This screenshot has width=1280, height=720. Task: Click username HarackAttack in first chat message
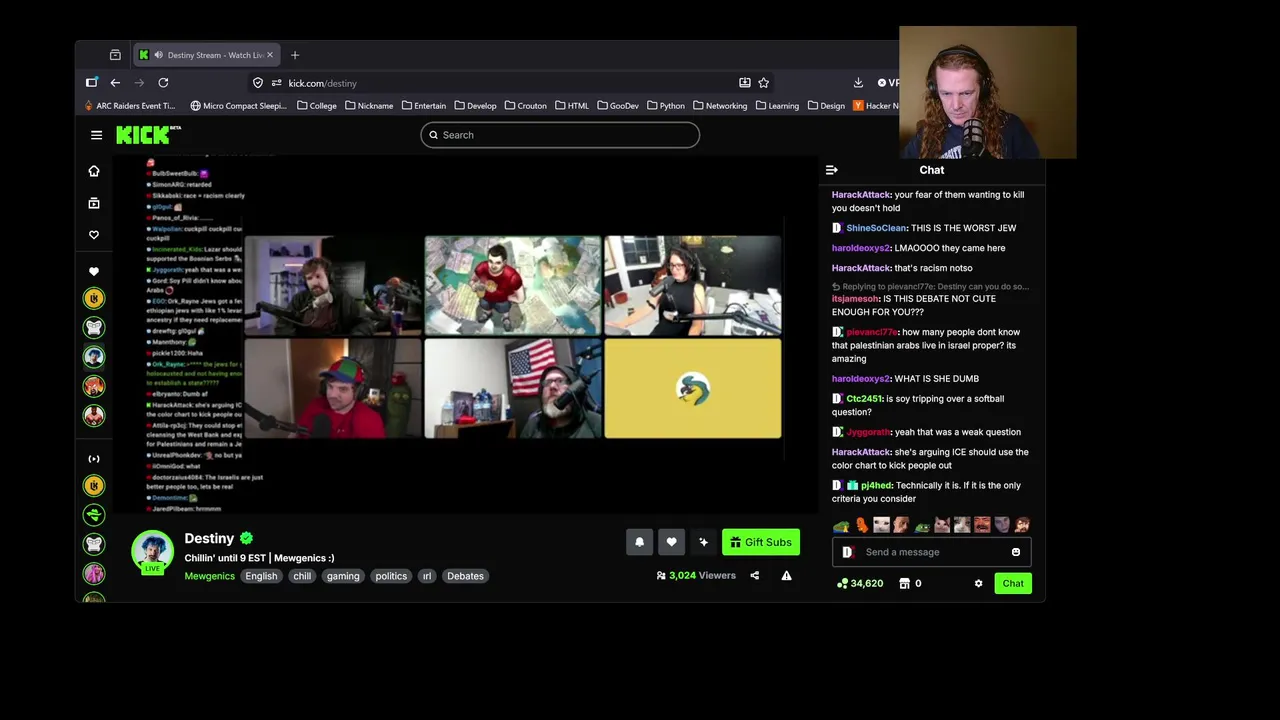tap(861, 195)
